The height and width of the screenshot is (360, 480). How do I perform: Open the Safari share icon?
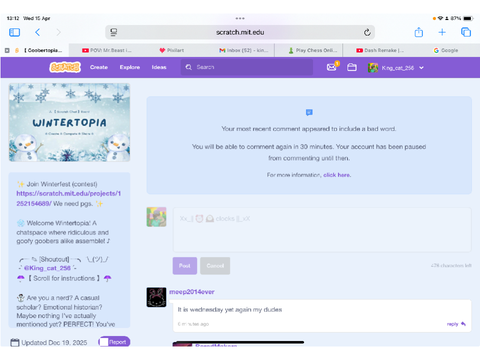(419, 32)
